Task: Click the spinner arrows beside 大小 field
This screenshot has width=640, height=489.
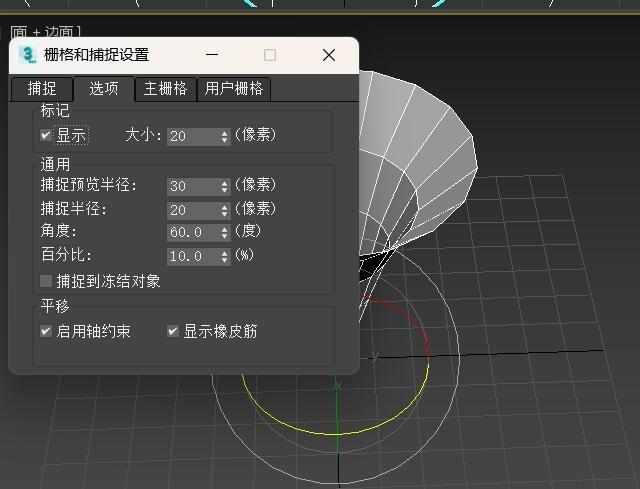Action: tap(225, 136)
